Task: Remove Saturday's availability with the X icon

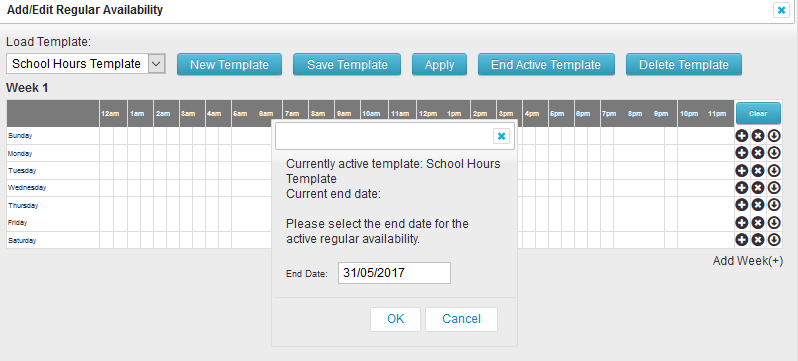Action: point(758,239)
